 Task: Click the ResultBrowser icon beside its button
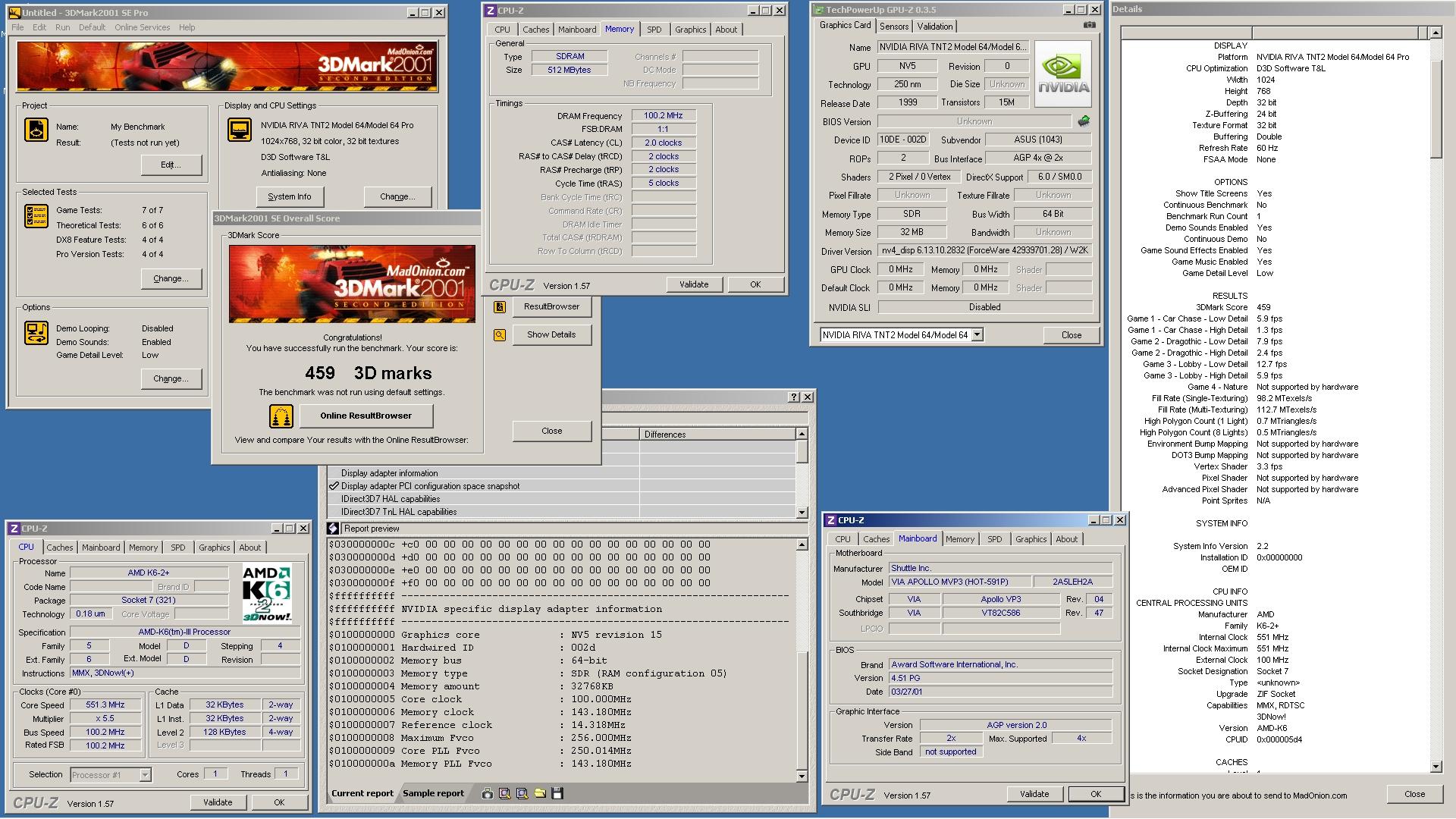point(500,307)
